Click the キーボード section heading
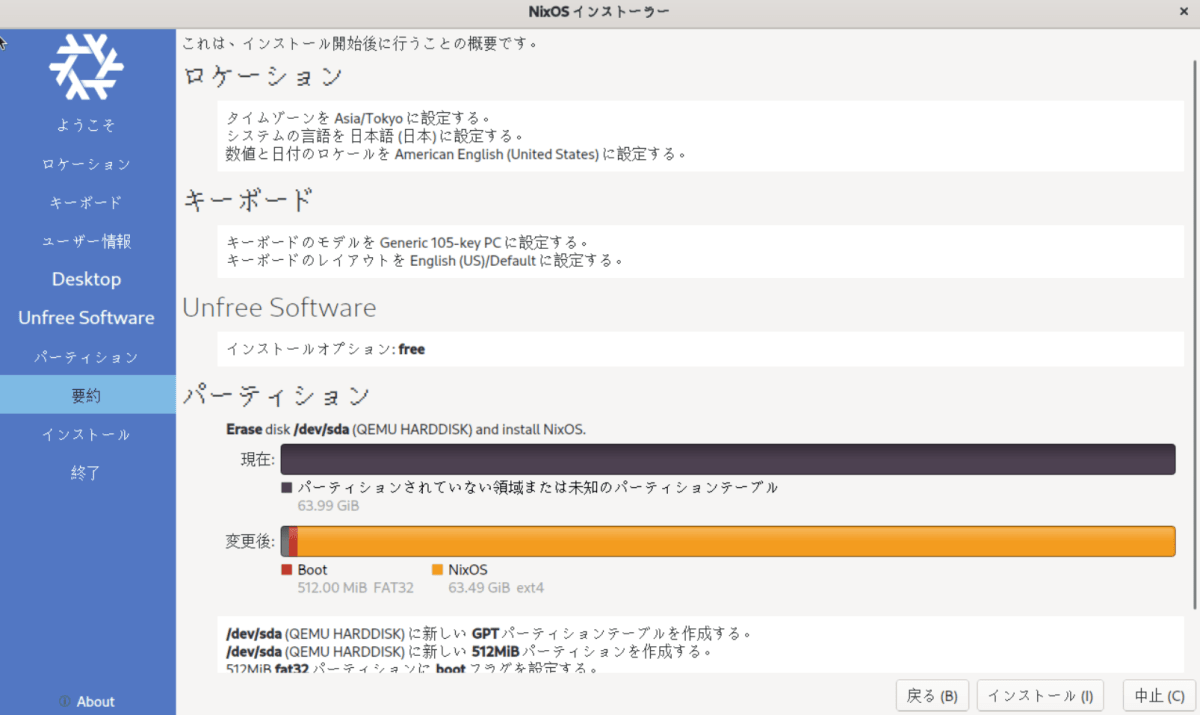The image size is (1200, 715). click(x=248, y=199)
